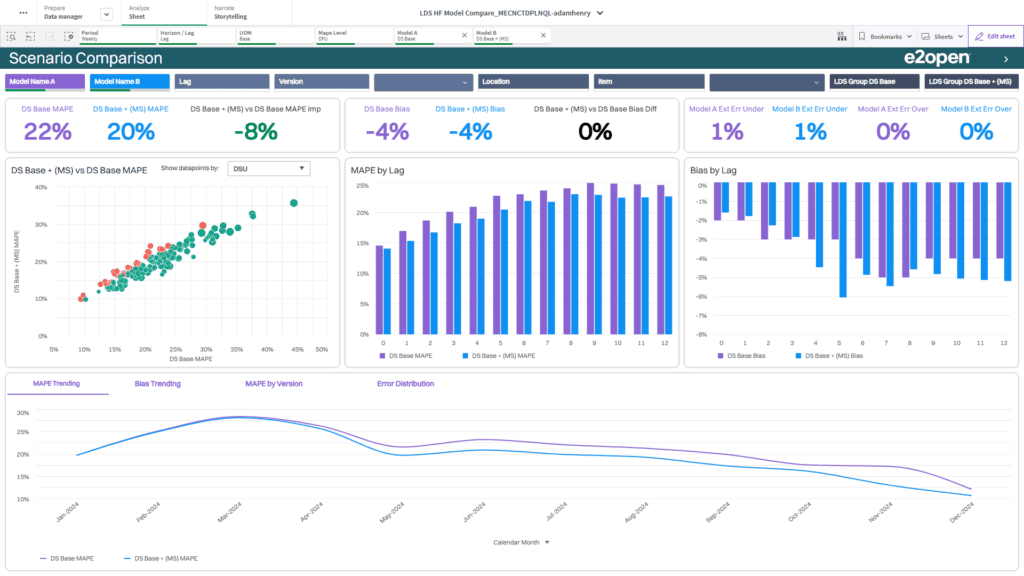Expand the Sheets dropdown
The image size is (1024, 576).
click(x=941, y=36)
